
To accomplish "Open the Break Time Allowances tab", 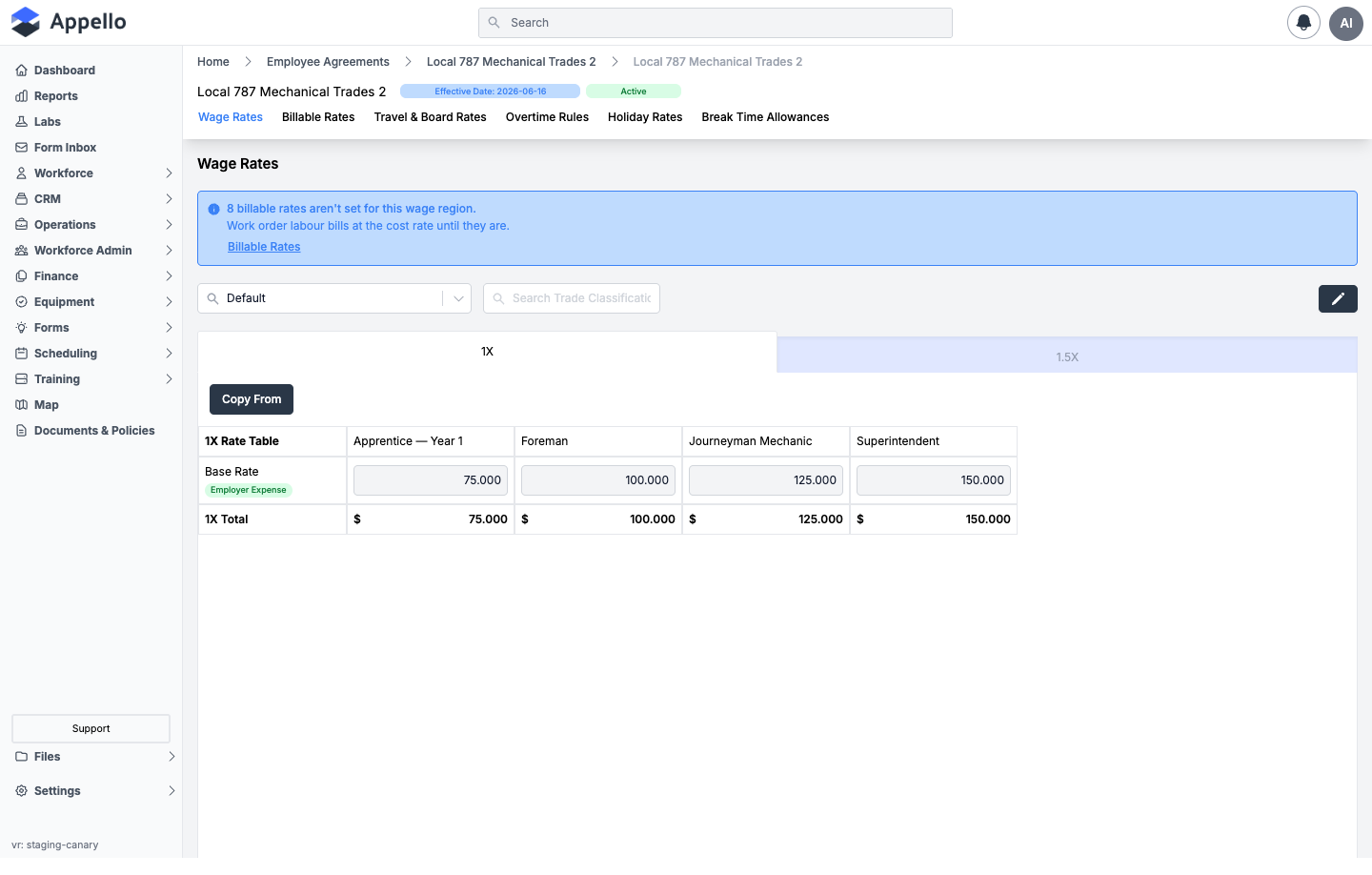I will pos(765,117).
